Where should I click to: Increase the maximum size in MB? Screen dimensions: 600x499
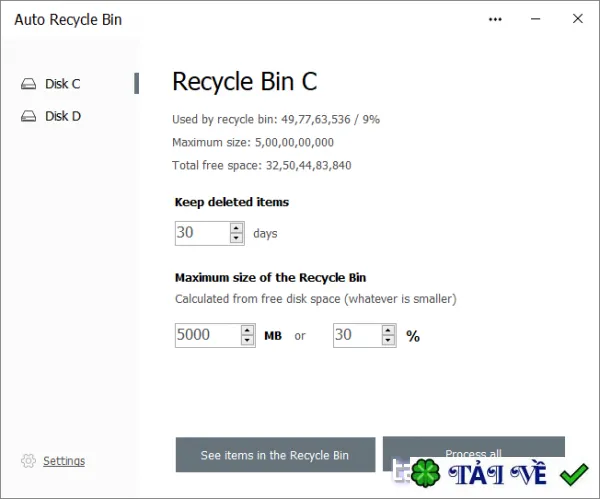(x=247, y=330)
